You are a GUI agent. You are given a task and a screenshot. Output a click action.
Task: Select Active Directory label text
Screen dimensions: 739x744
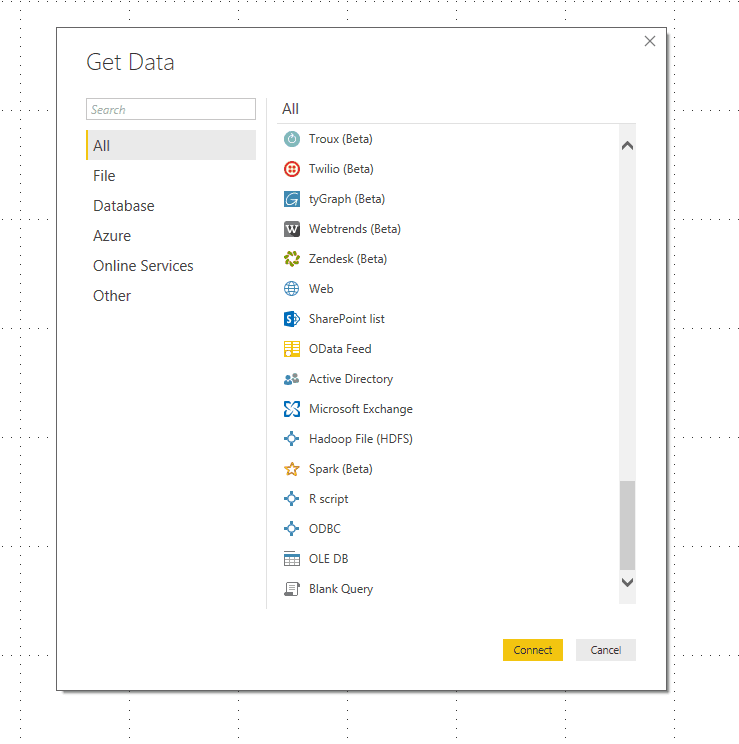pos(351,379)
